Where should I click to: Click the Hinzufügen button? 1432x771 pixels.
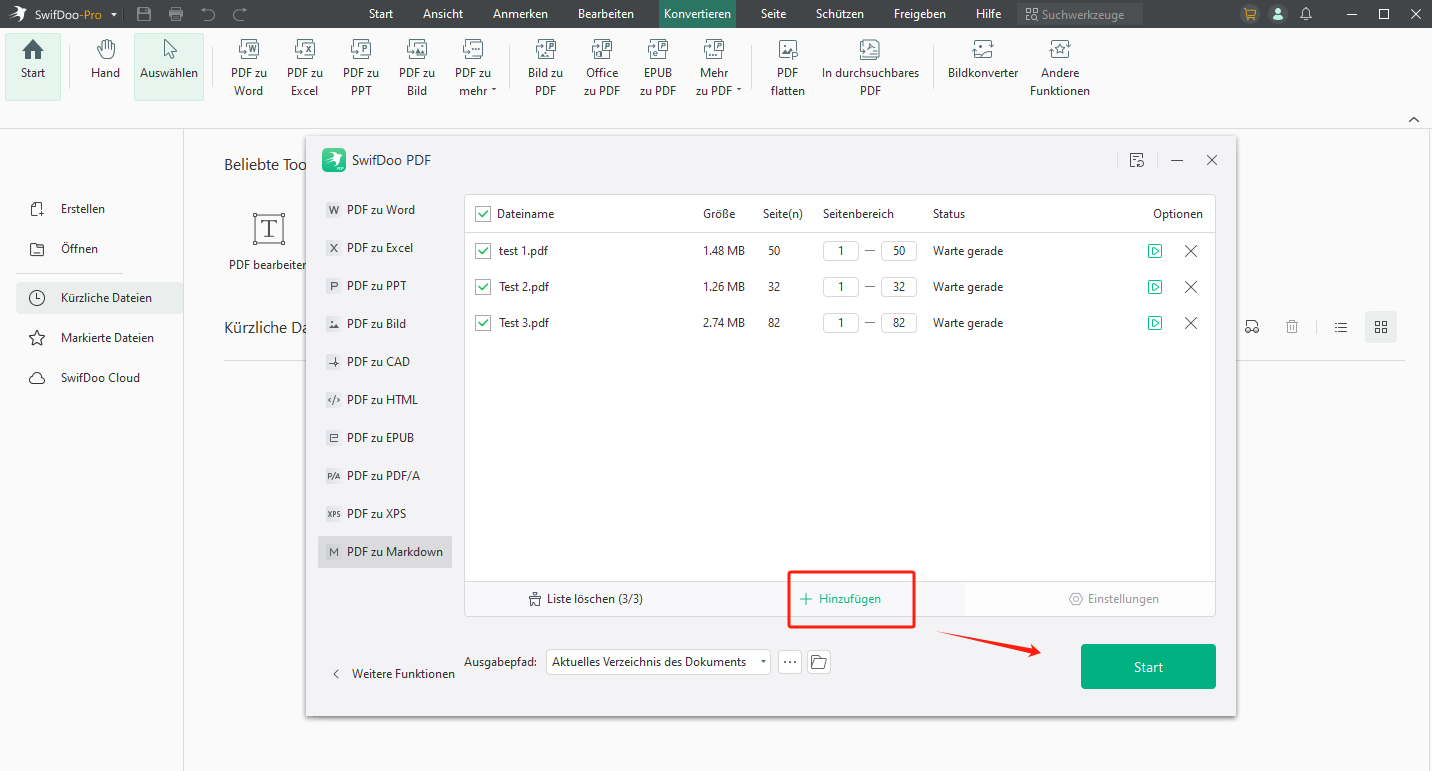point(841,599)
